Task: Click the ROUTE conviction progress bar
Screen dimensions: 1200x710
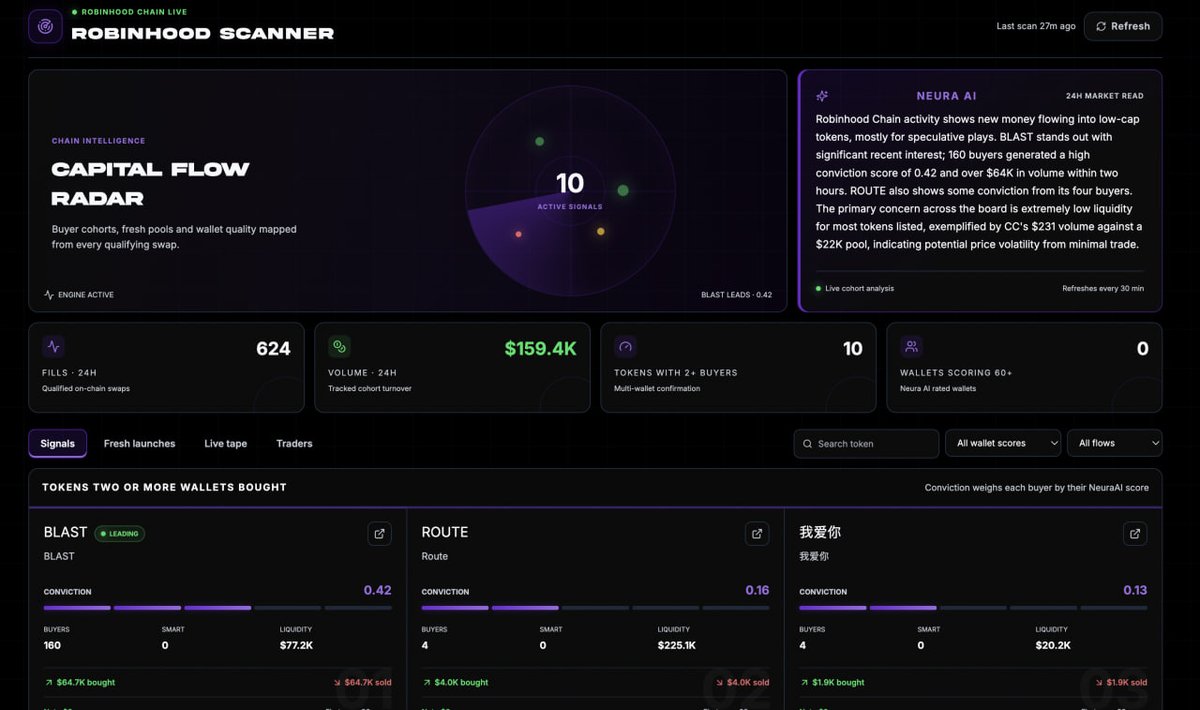Action: (596, 607)
